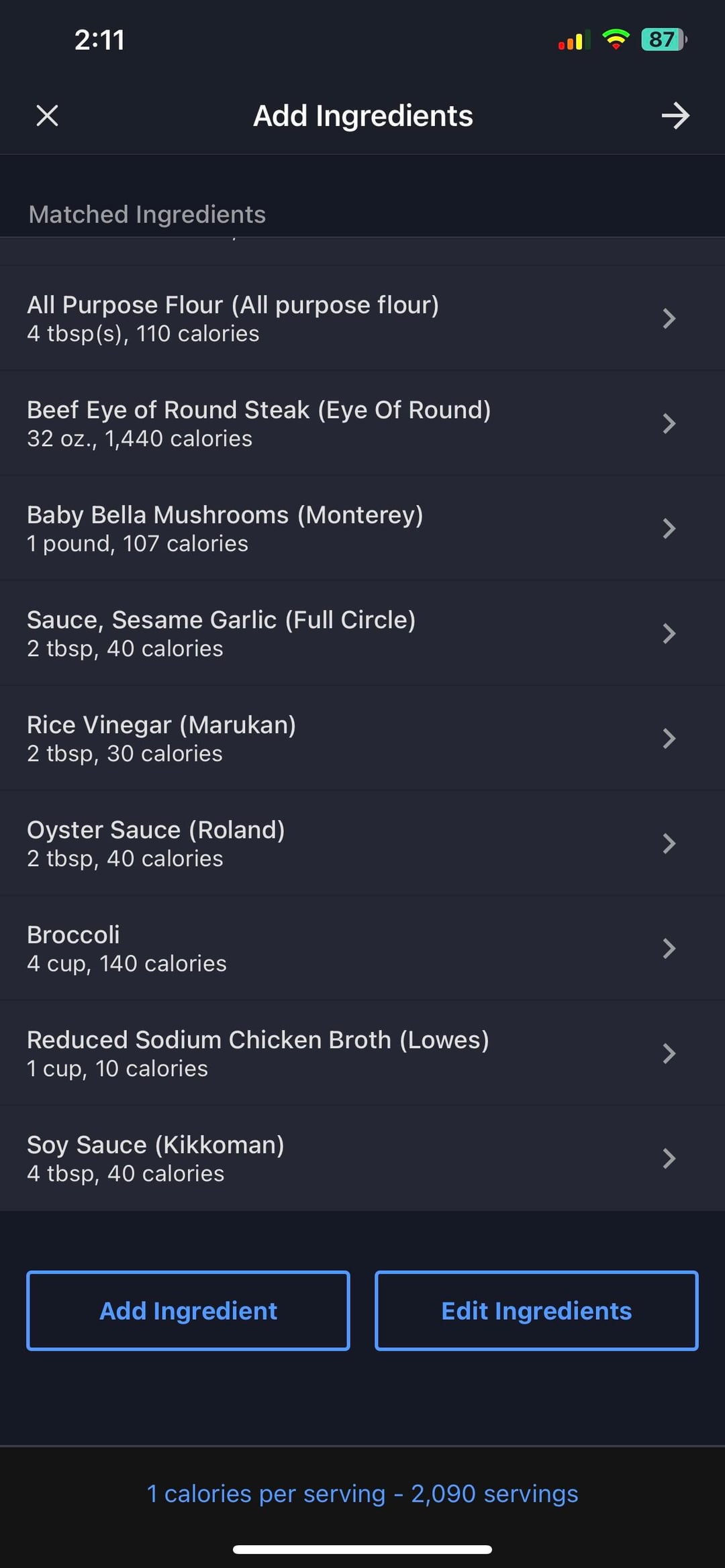Tap calories per serving summary link
725x1568 pixels.
pos(362,1494)
